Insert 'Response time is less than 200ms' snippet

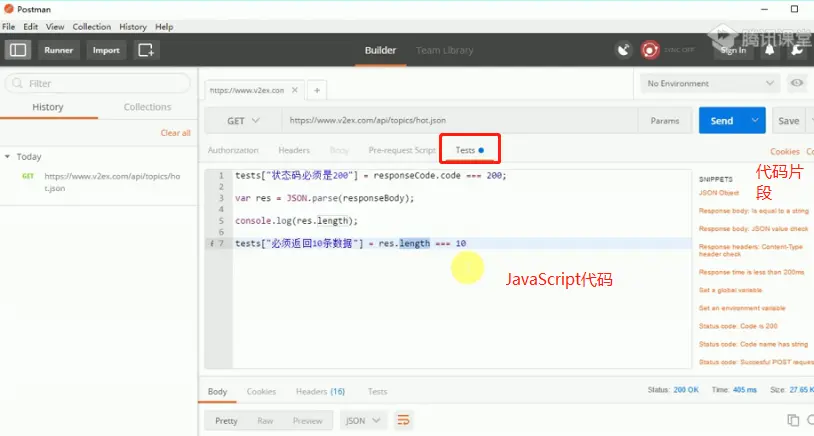pyautogui.click(x=751, y=272)
